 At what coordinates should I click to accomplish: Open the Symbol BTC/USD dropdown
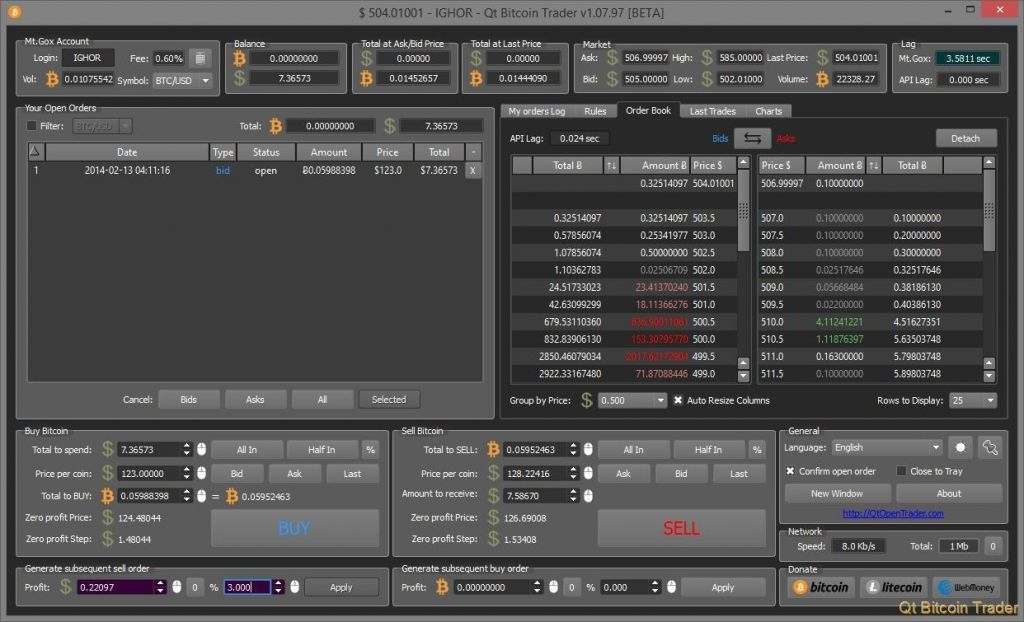click(183, 80)
